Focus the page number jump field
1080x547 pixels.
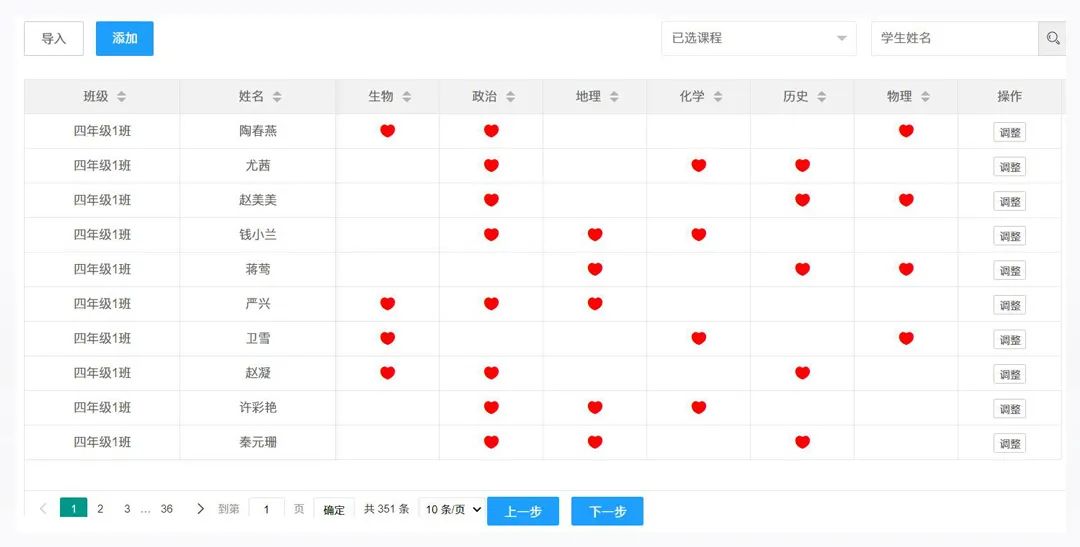[x=267, y=510]
